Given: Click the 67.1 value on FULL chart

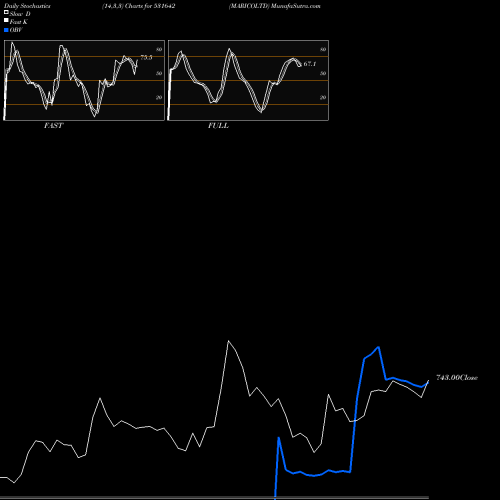Looking at the screenshot, I should tap(310, 64).
